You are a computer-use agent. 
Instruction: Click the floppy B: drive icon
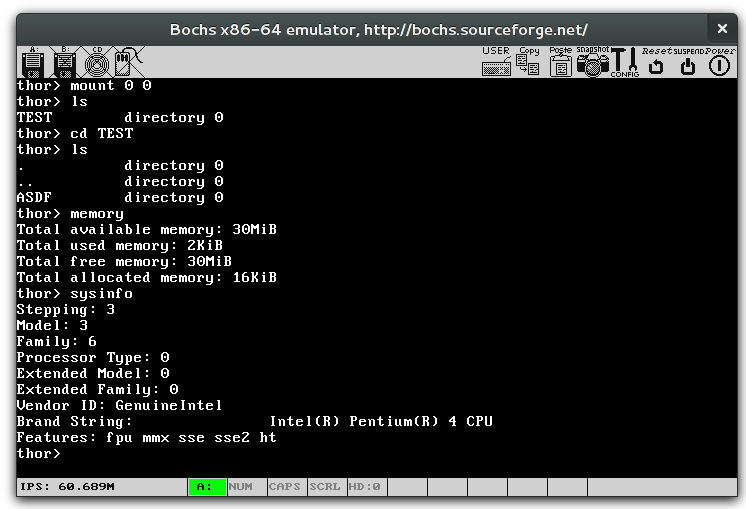[65, 62]
